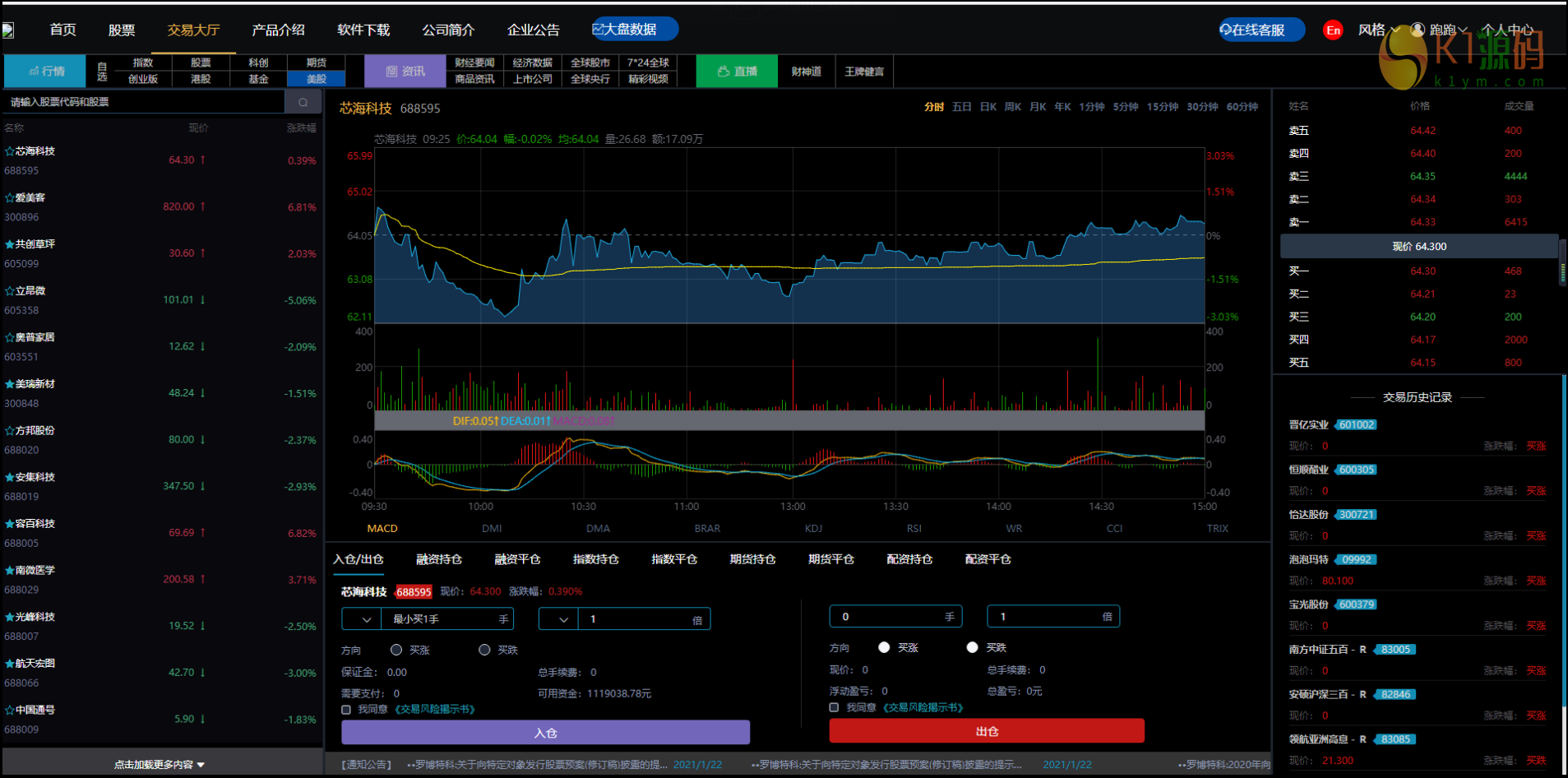Click the order book scrollbar handle
Viewport: 1568px width, 778px height.
click(x=1562, y=263)
